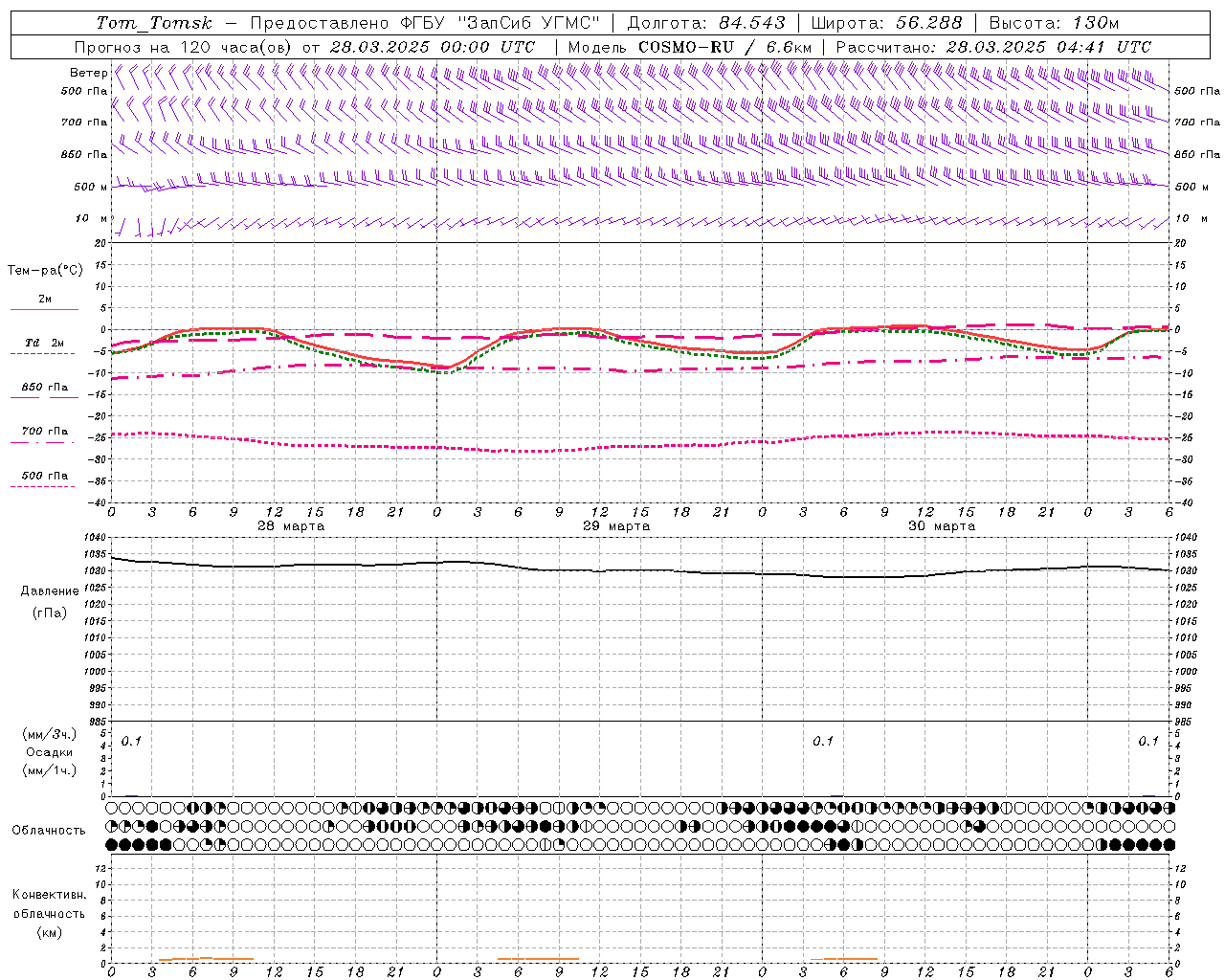Click the Рассчитано: 28.03.2025 04:41 UTC timestamp
The image size is (1225, 980).
tap(994, 47)
